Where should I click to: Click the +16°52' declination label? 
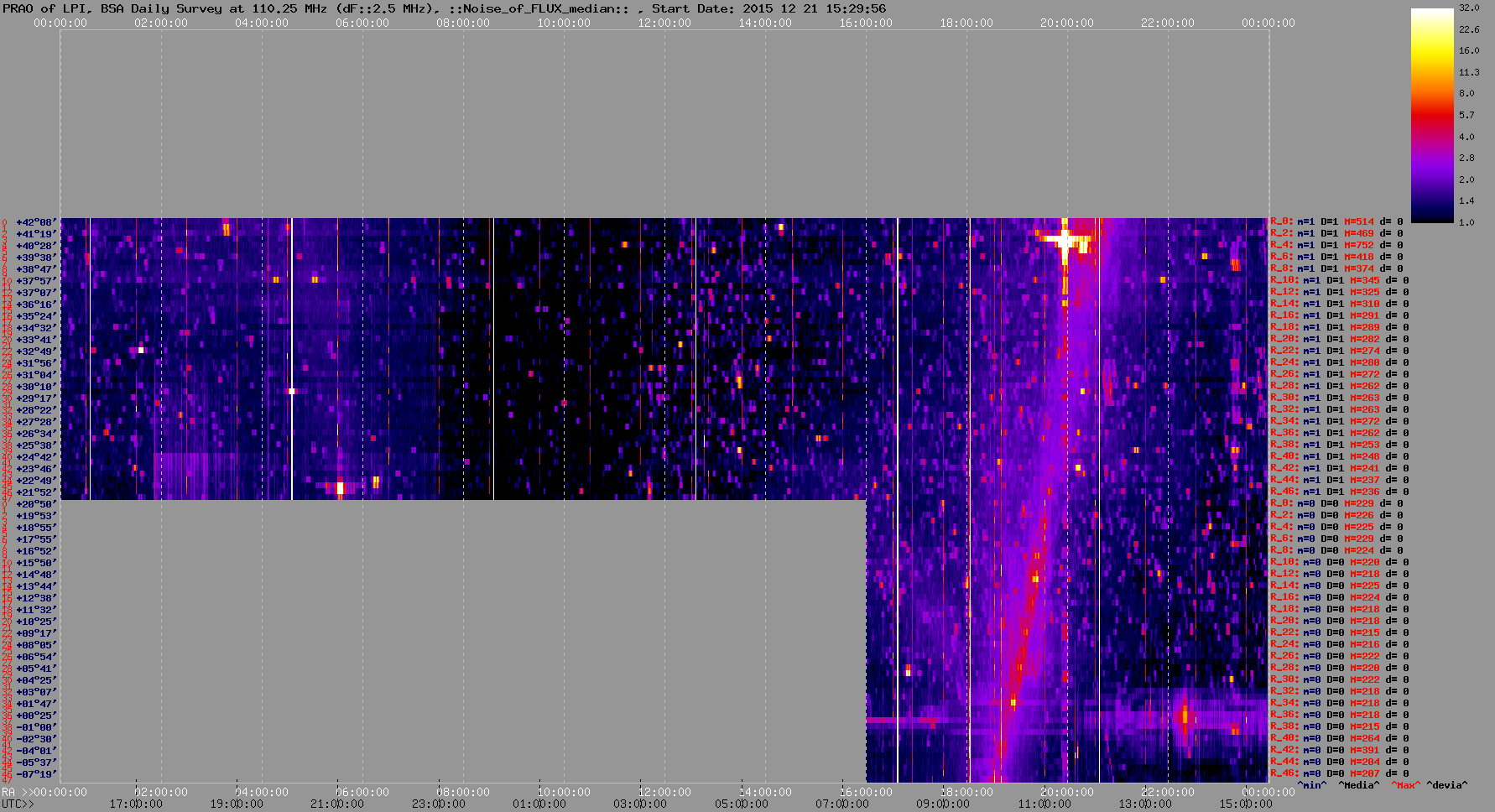36,551
